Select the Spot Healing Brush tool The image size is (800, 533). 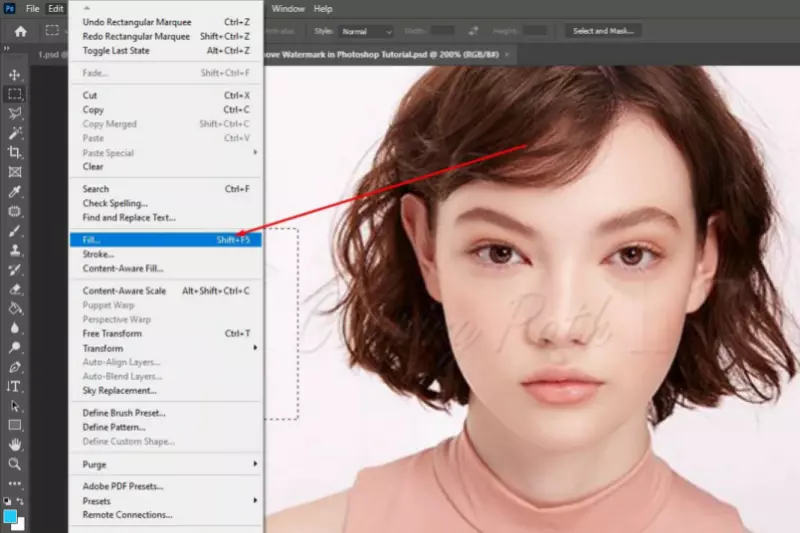[14, 211]
